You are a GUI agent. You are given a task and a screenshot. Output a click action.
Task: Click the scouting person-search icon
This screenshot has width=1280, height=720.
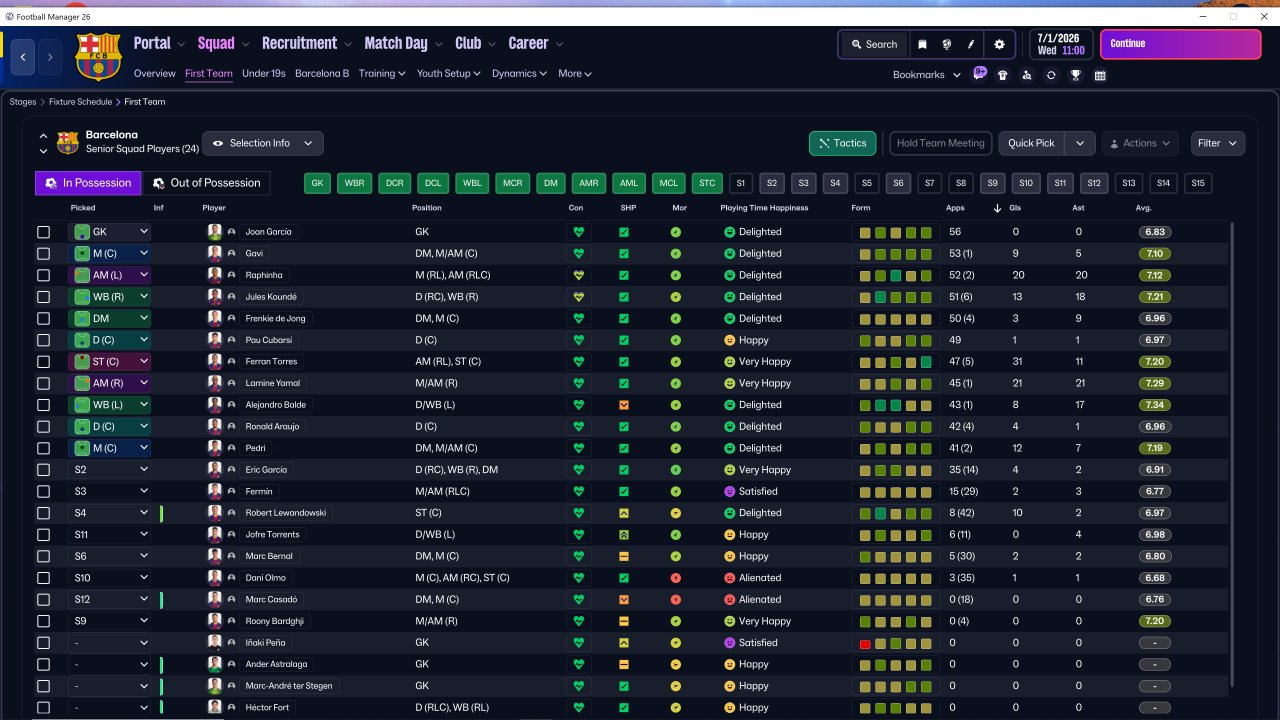point(1027,75)
